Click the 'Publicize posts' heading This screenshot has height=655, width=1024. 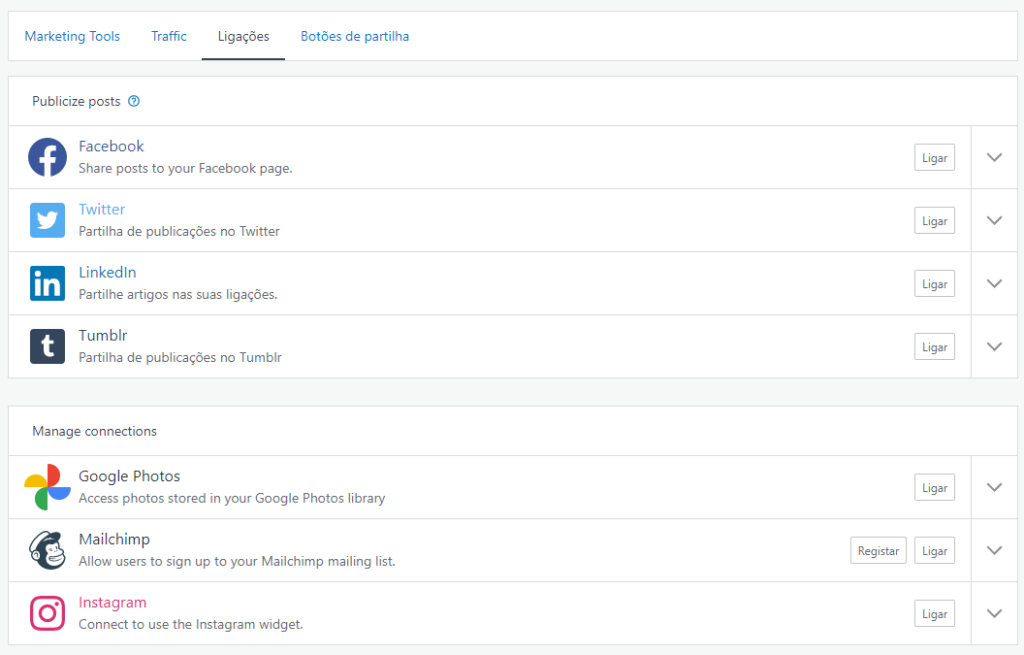coord(76,101)
